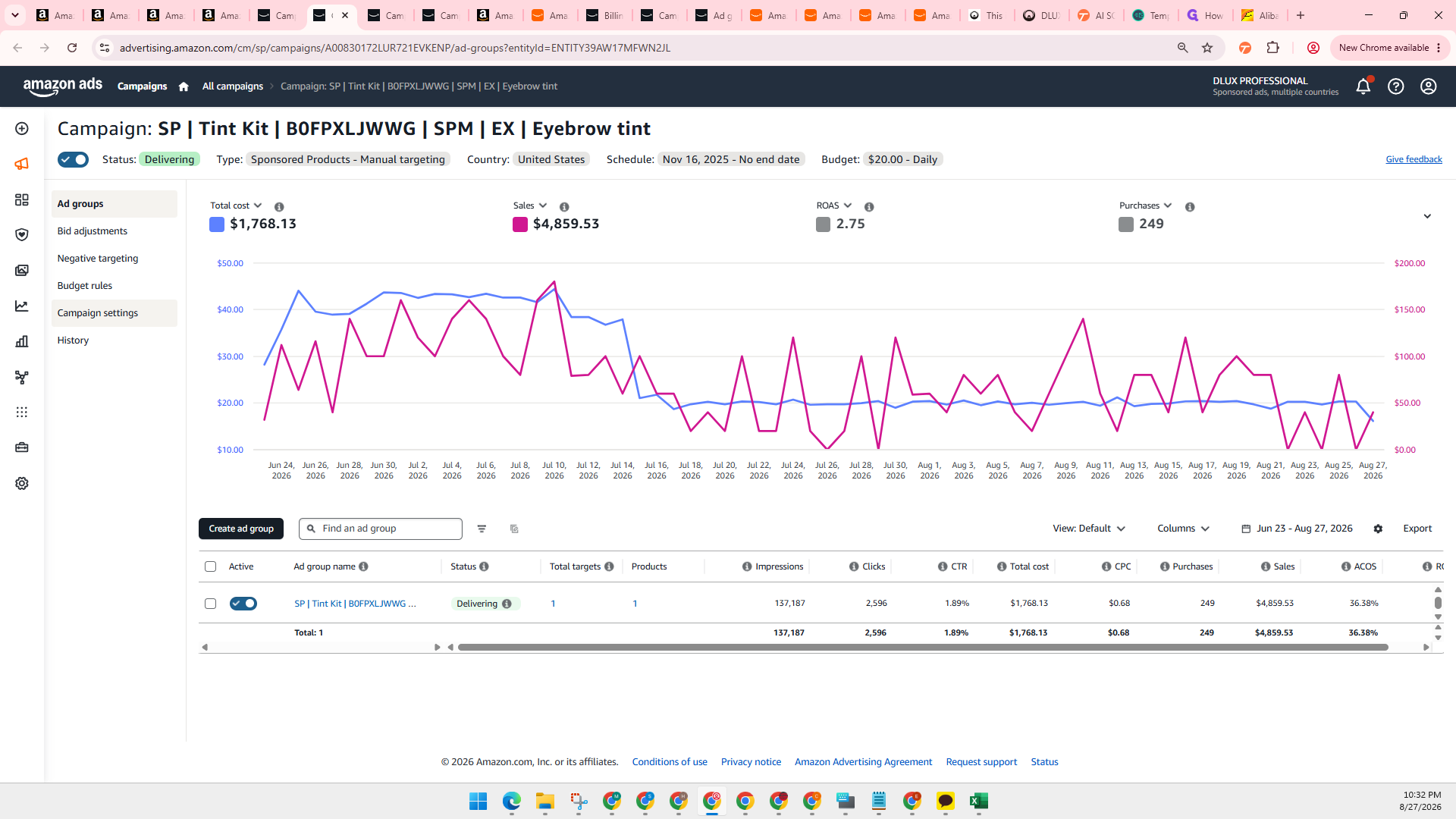Go to All campaigns breadcrumb link
Viewport: 1456px width, 819px height.
pos(233,86)
